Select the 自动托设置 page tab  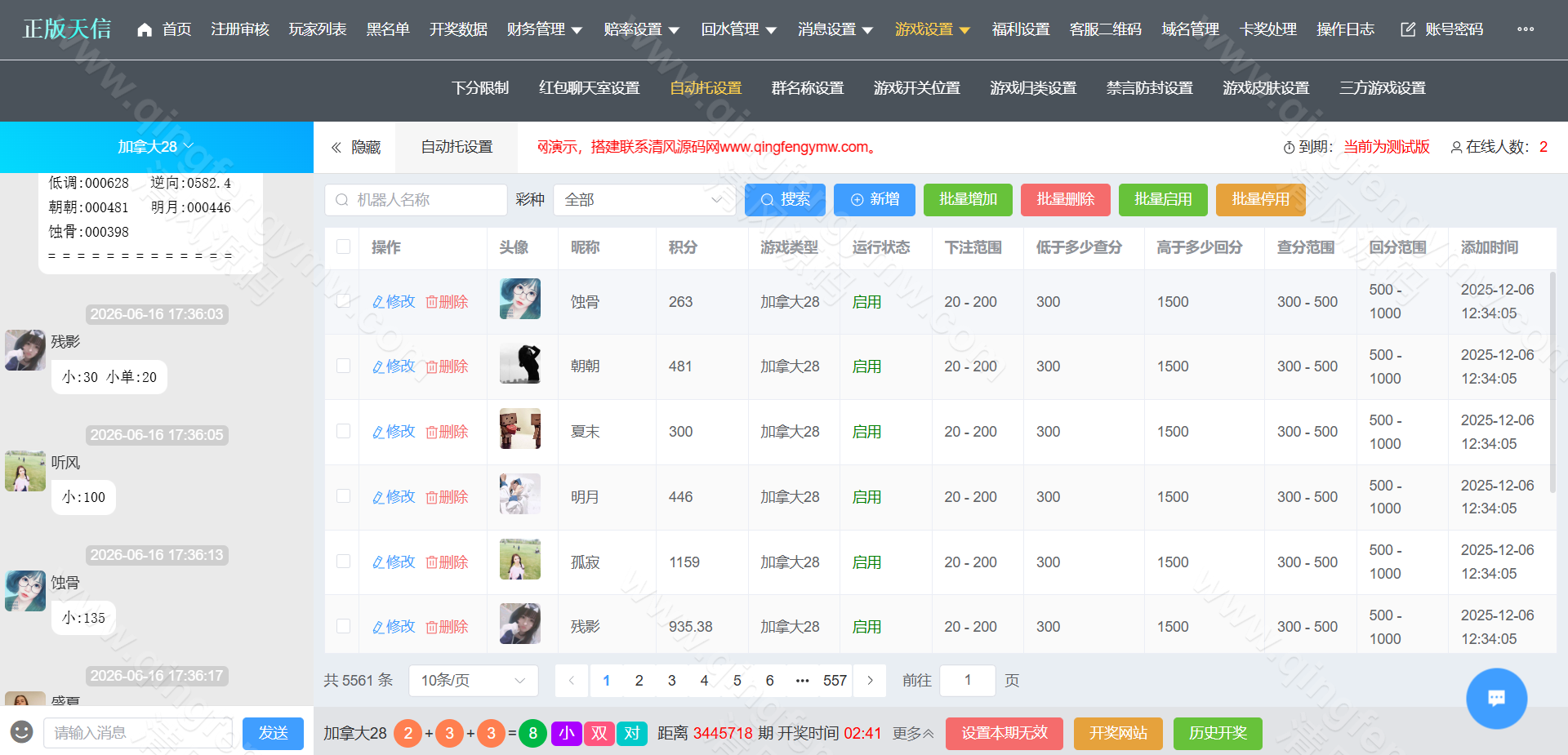click(457, 147)
